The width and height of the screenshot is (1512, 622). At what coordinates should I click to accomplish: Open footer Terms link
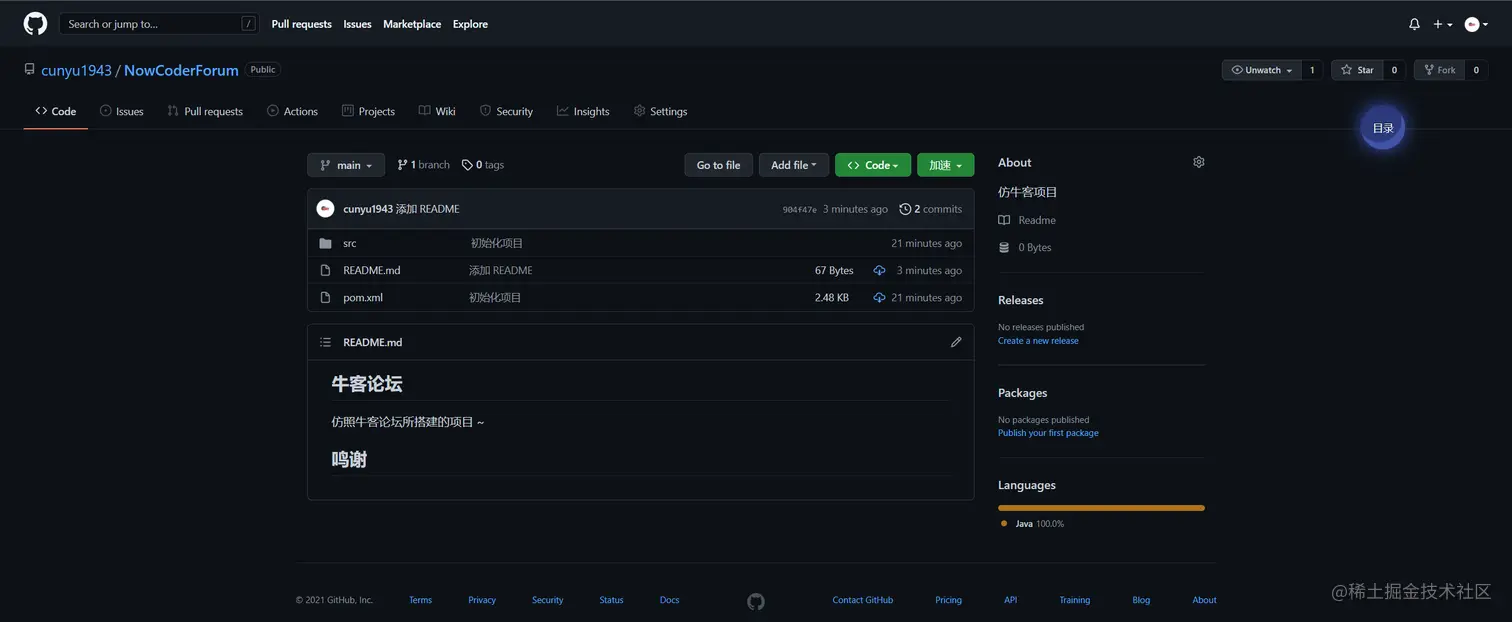(x=420, y=600)
